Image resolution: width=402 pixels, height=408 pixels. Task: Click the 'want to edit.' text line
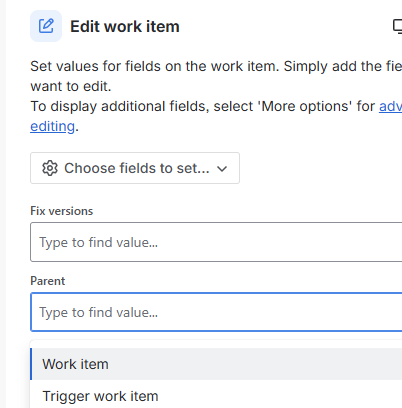click(71, 86)
